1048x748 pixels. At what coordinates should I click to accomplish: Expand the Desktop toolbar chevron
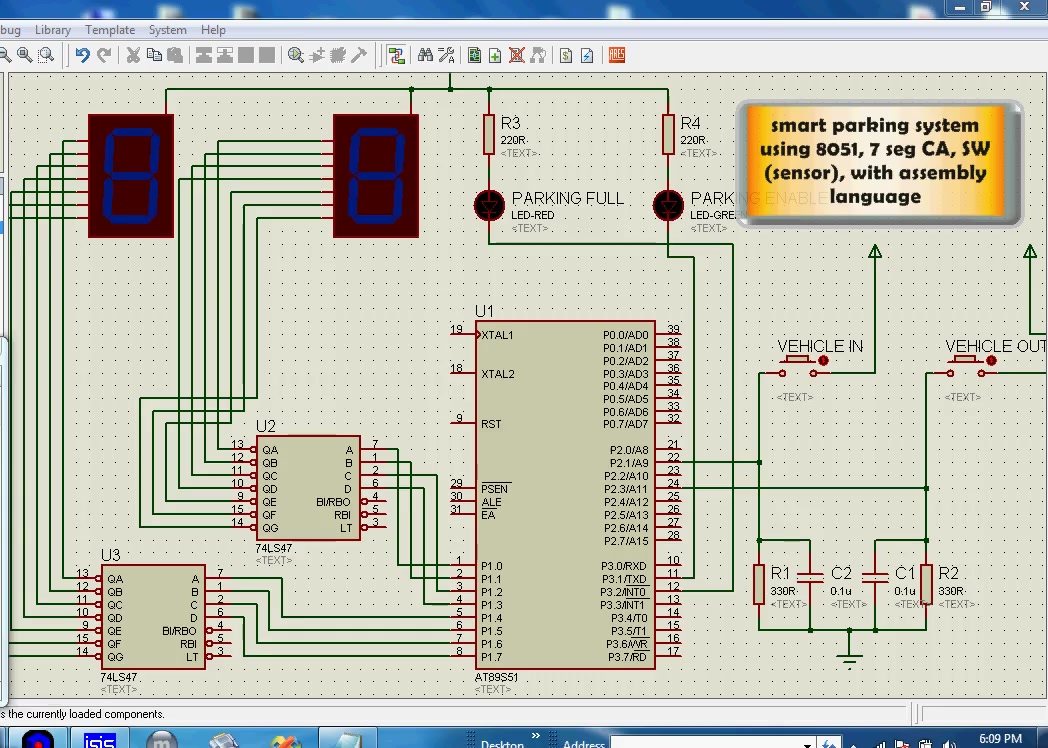pos(535,735)
